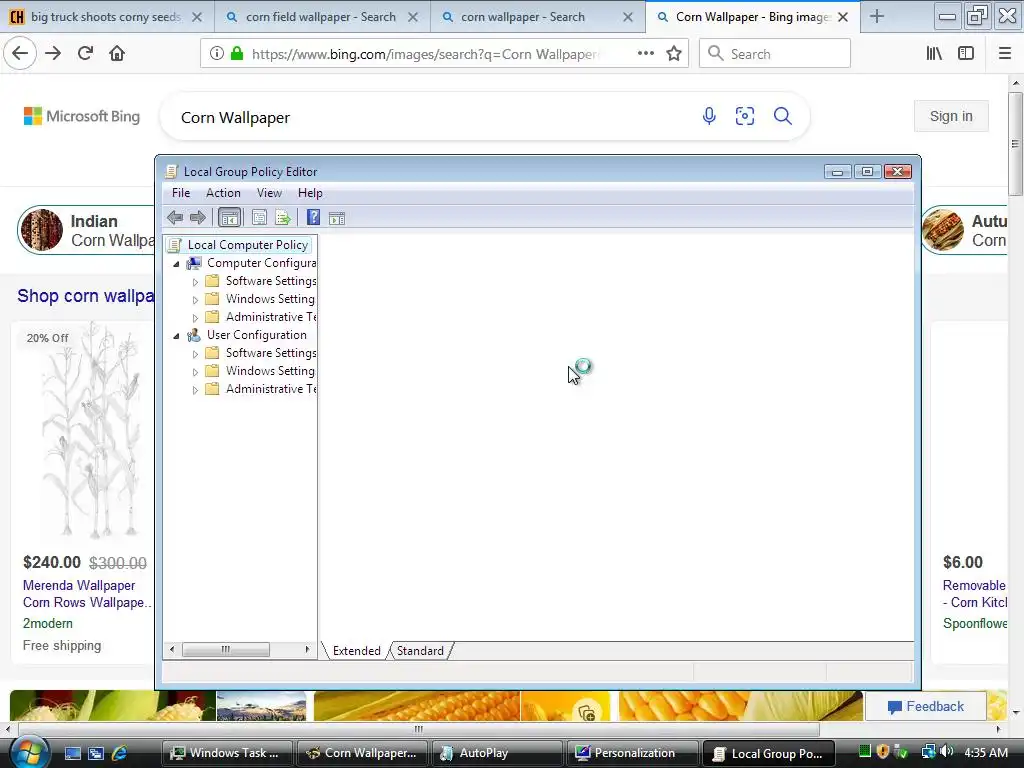Expand Administrative Templates under Computer Configuration

pyautogui.click(x=195, y=318)
